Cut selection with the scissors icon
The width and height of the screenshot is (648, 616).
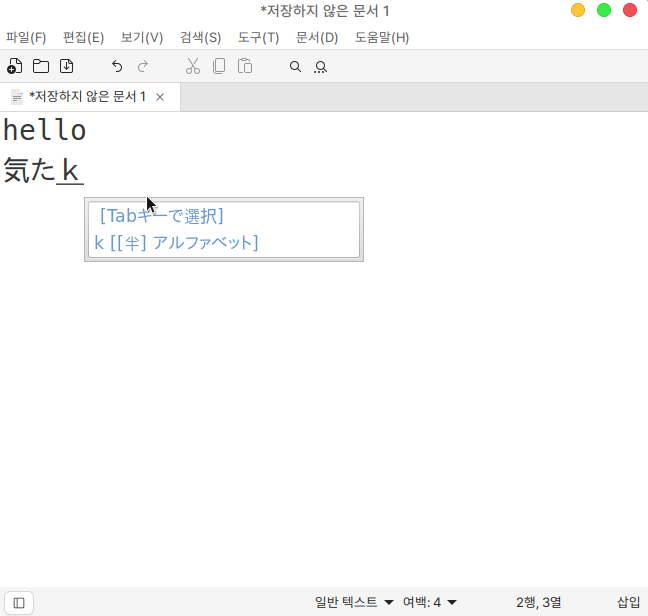[x=193, y=67]
